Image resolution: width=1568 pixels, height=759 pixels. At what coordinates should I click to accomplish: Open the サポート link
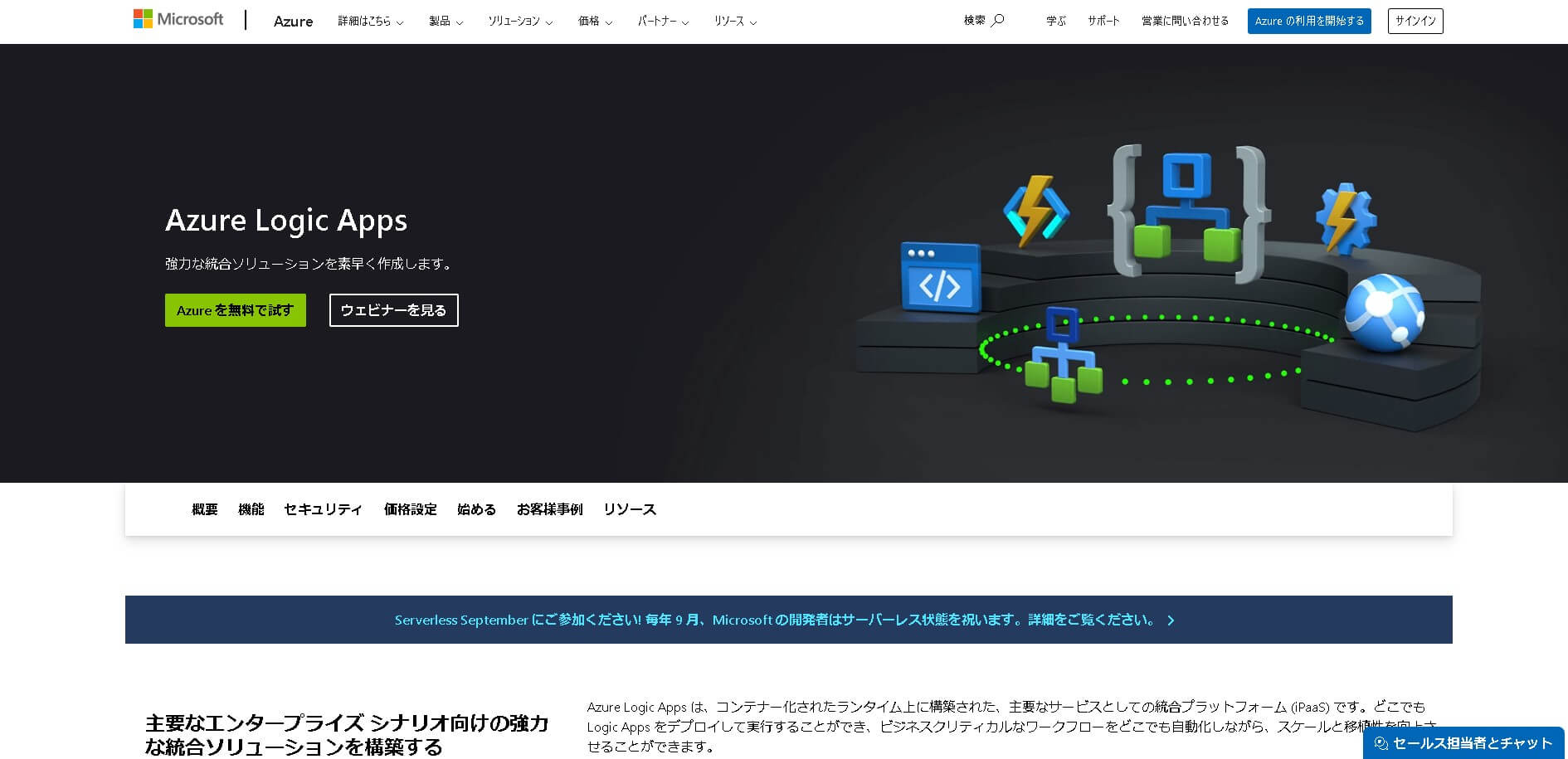coord(1103,21)
